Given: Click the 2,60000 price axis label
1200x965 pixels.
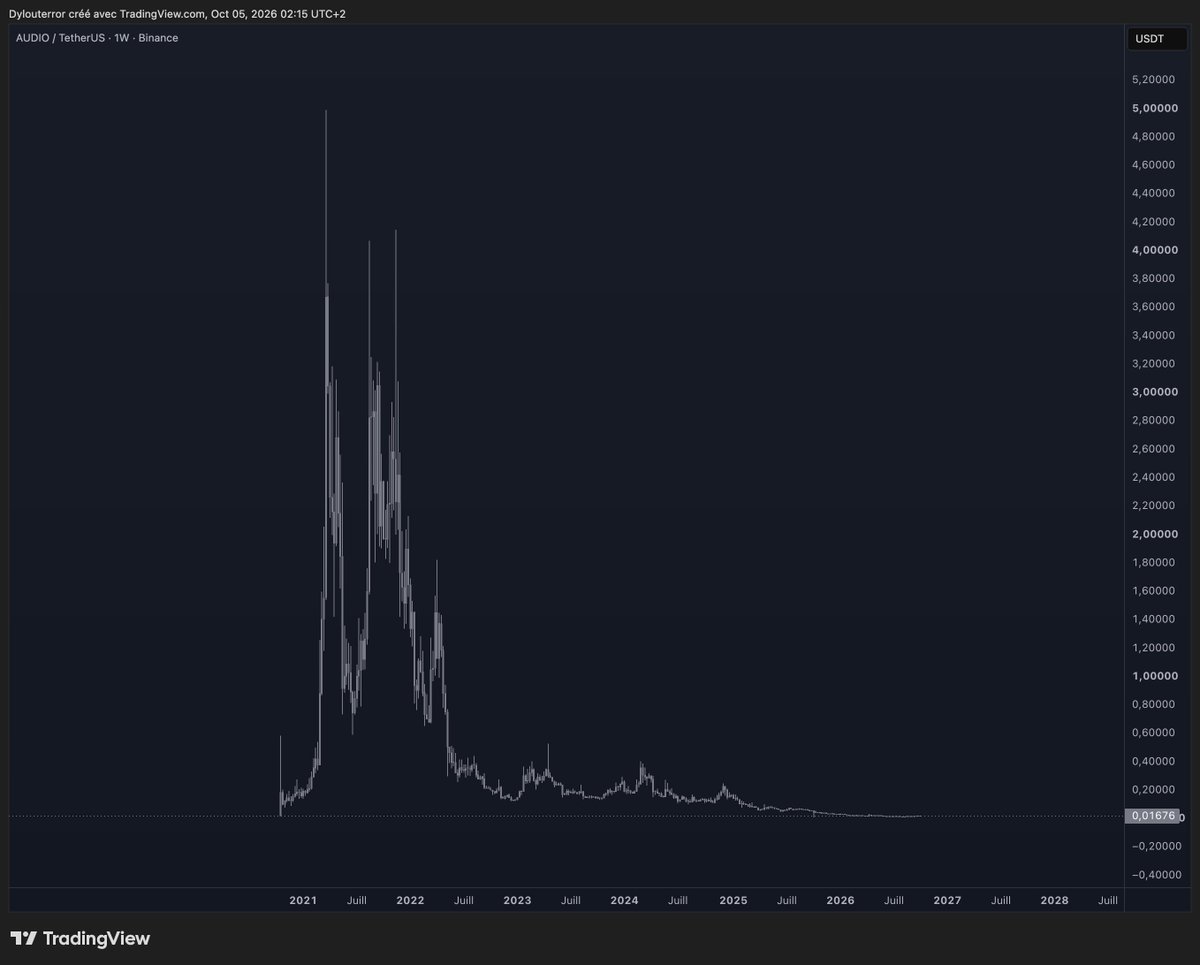Looking at the screenshot, I should pyautogui.click(x=1155, y=448).
